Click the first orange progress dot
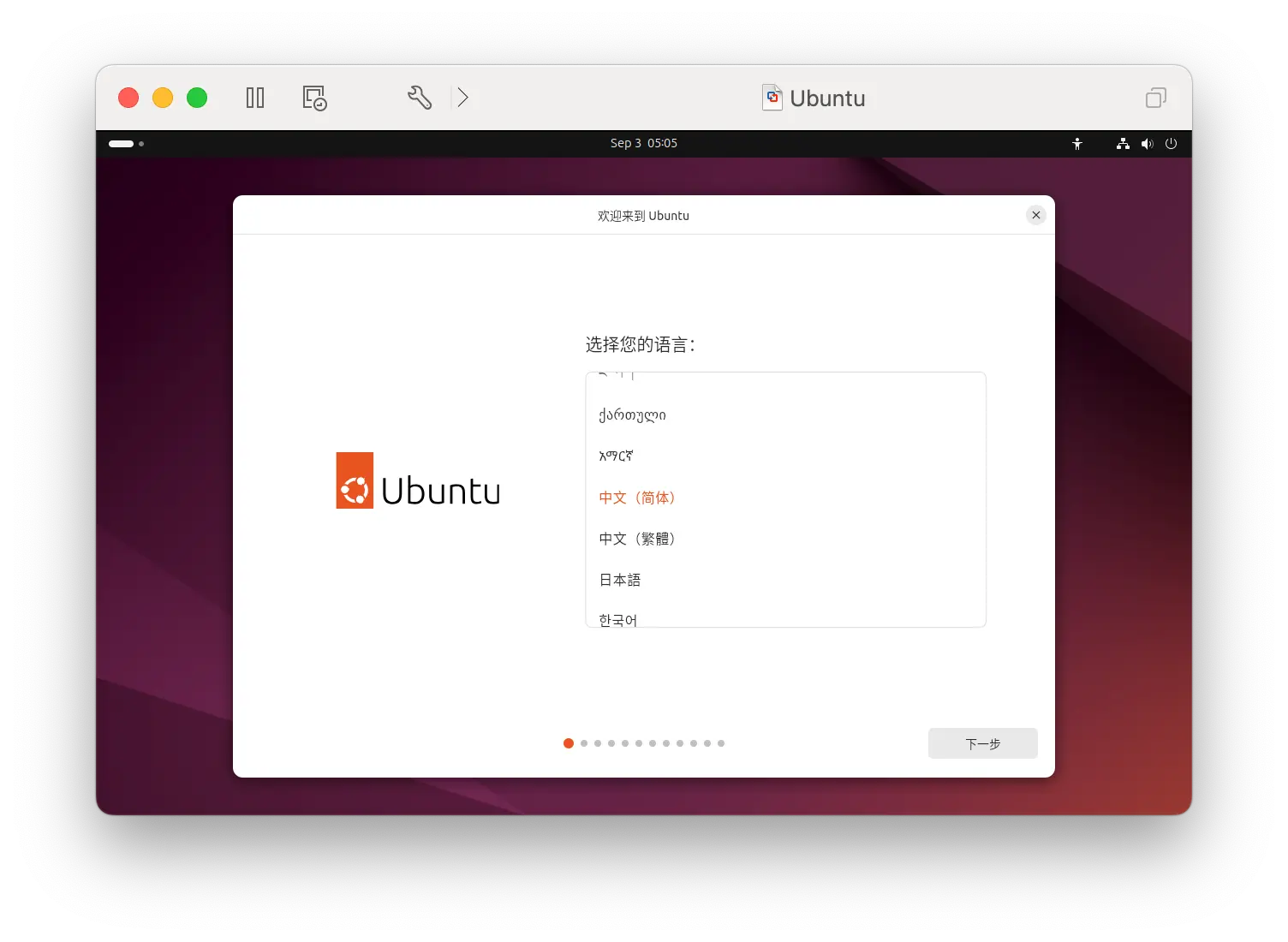 [x=569, y=743]
